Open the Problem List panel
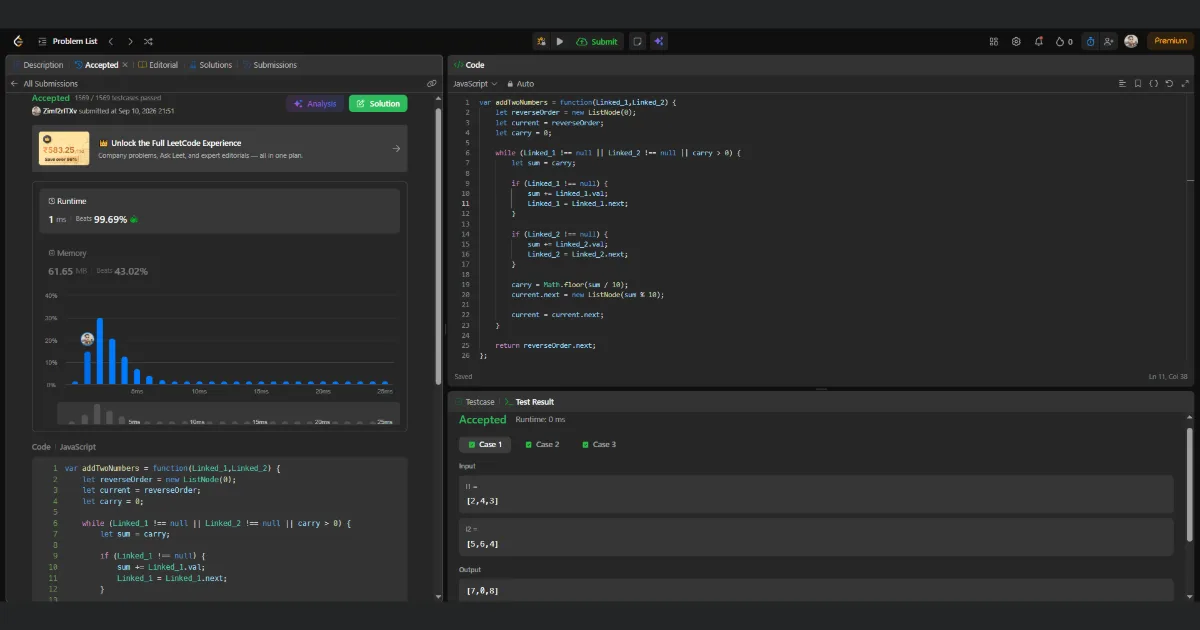Image resolution: width=1200 pixels, height=630 pixels. (67, 41)
